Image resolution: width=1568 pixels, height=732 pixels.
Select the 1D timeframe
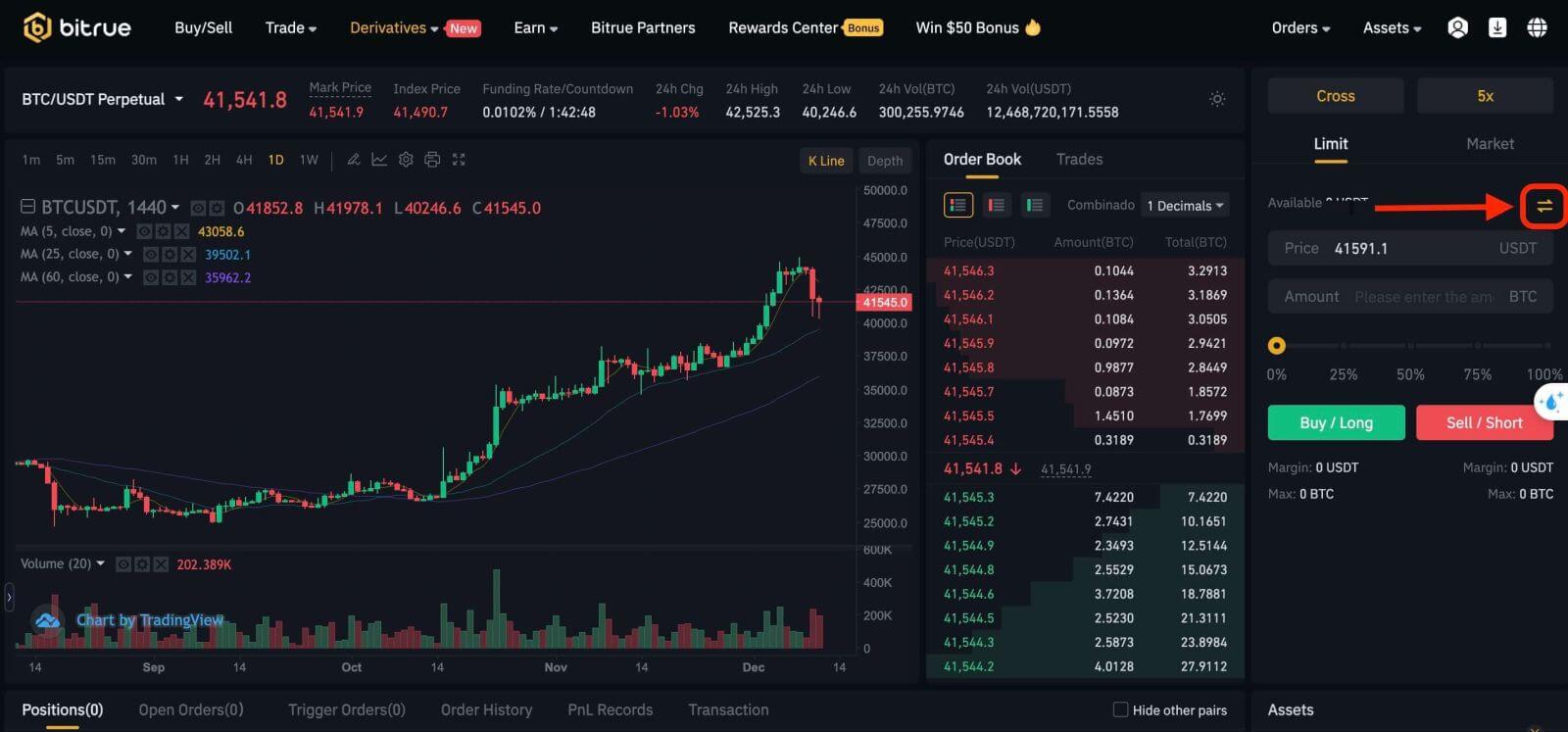(x=276, y=160)
